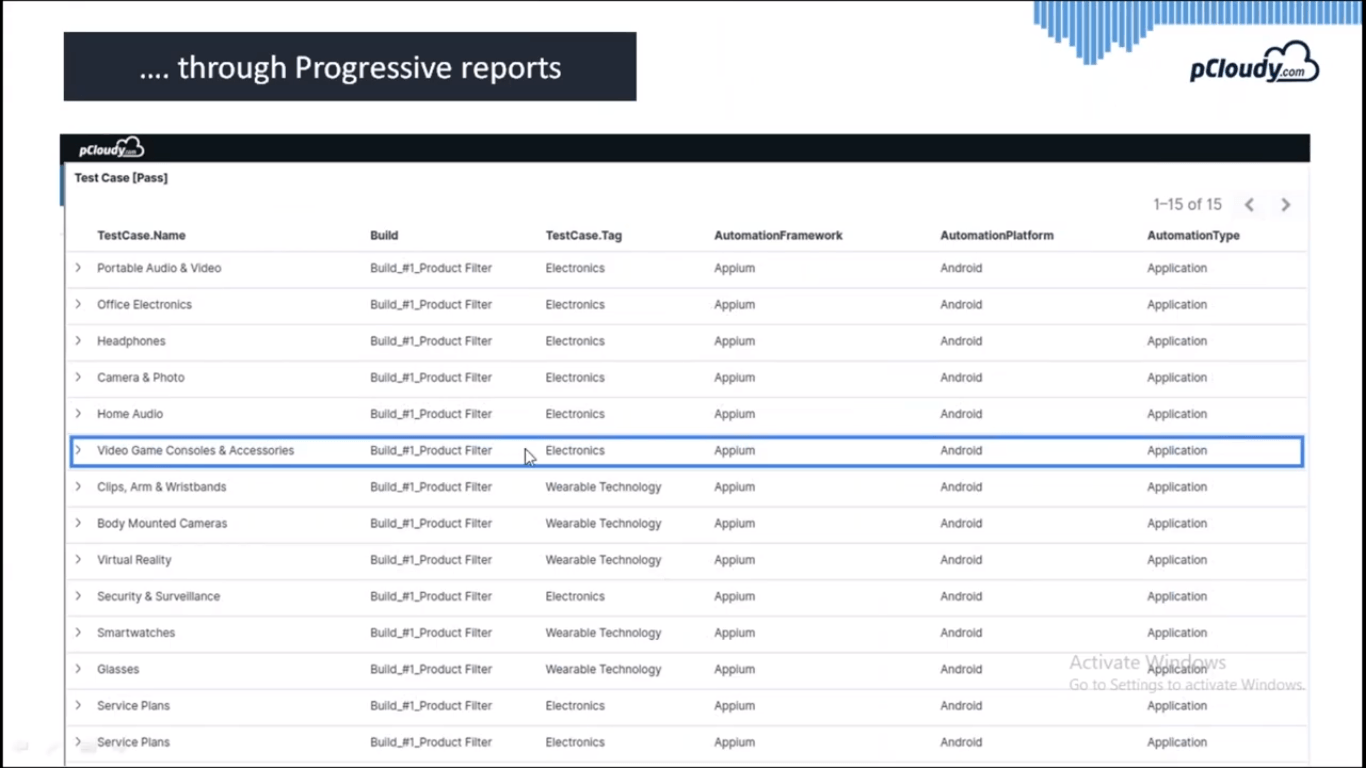1366x768 pixels.
Task: Expand the Headphones test case row
Action: tap(78, 341)
